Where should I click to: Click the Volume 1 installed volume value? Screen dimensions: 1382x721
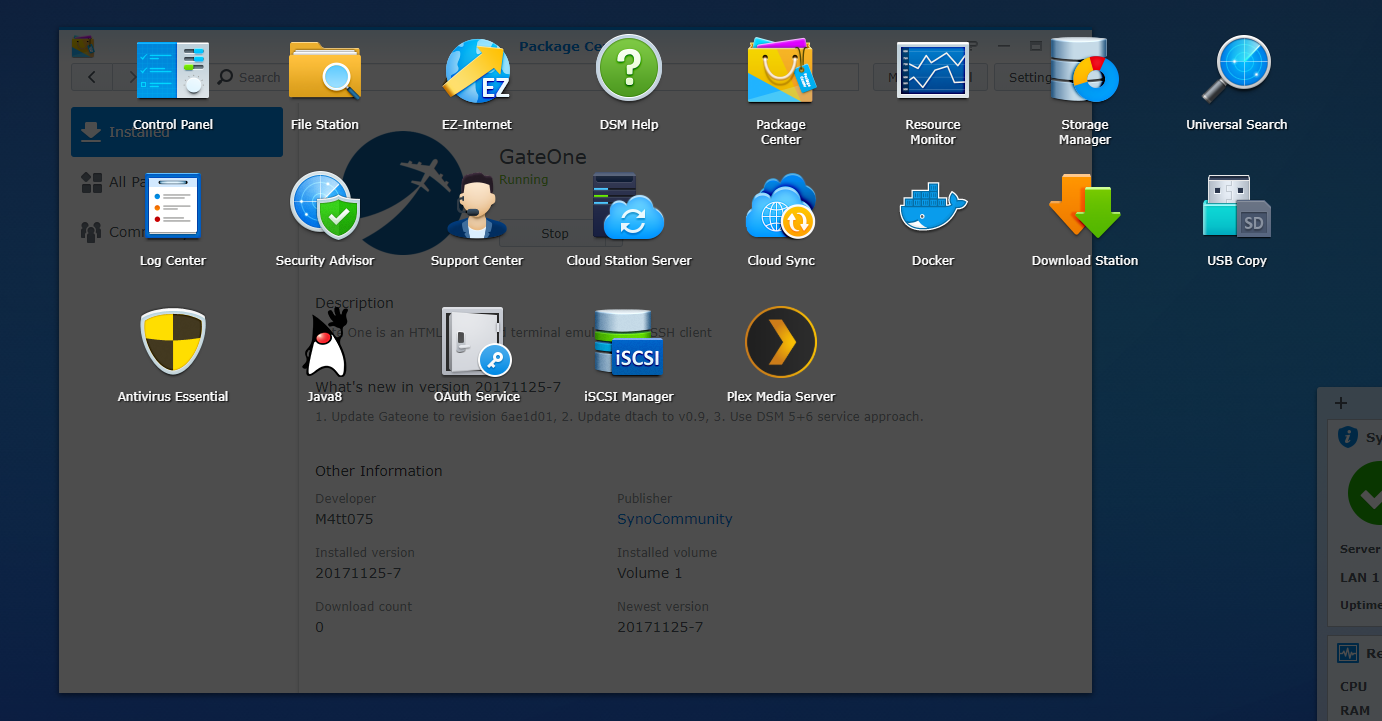pyautogui.click(x=650, y=573)
